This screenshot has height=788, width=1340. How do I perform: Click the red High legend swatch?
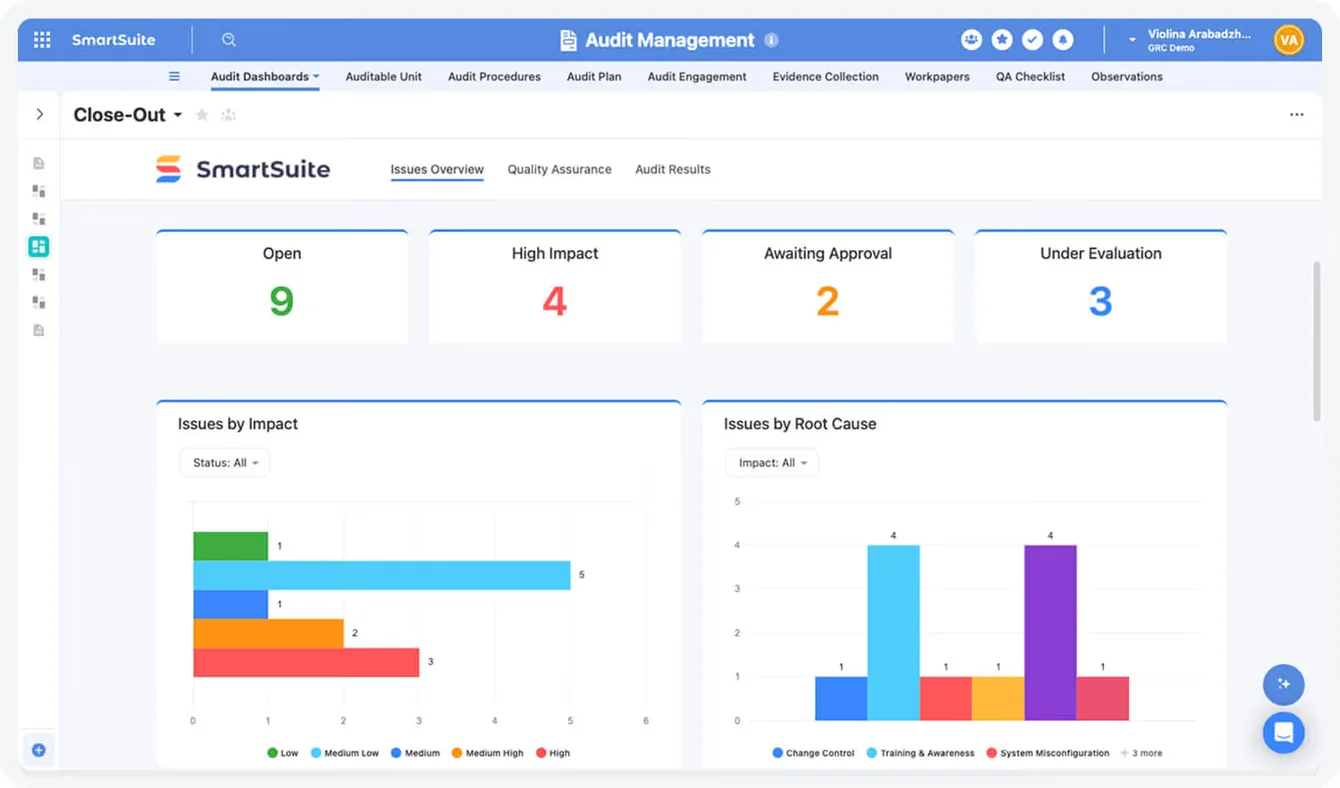click(541, 753)
